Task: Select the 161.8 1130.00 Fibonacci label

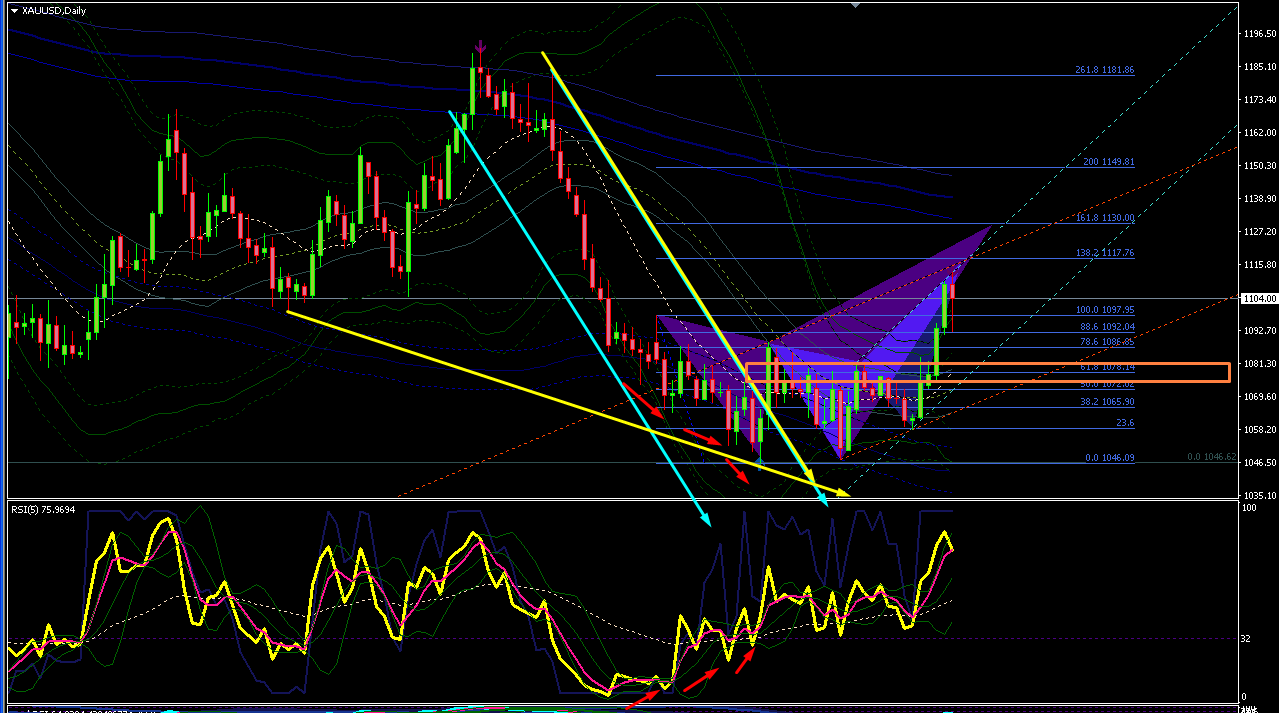Action: point(1104,218)
